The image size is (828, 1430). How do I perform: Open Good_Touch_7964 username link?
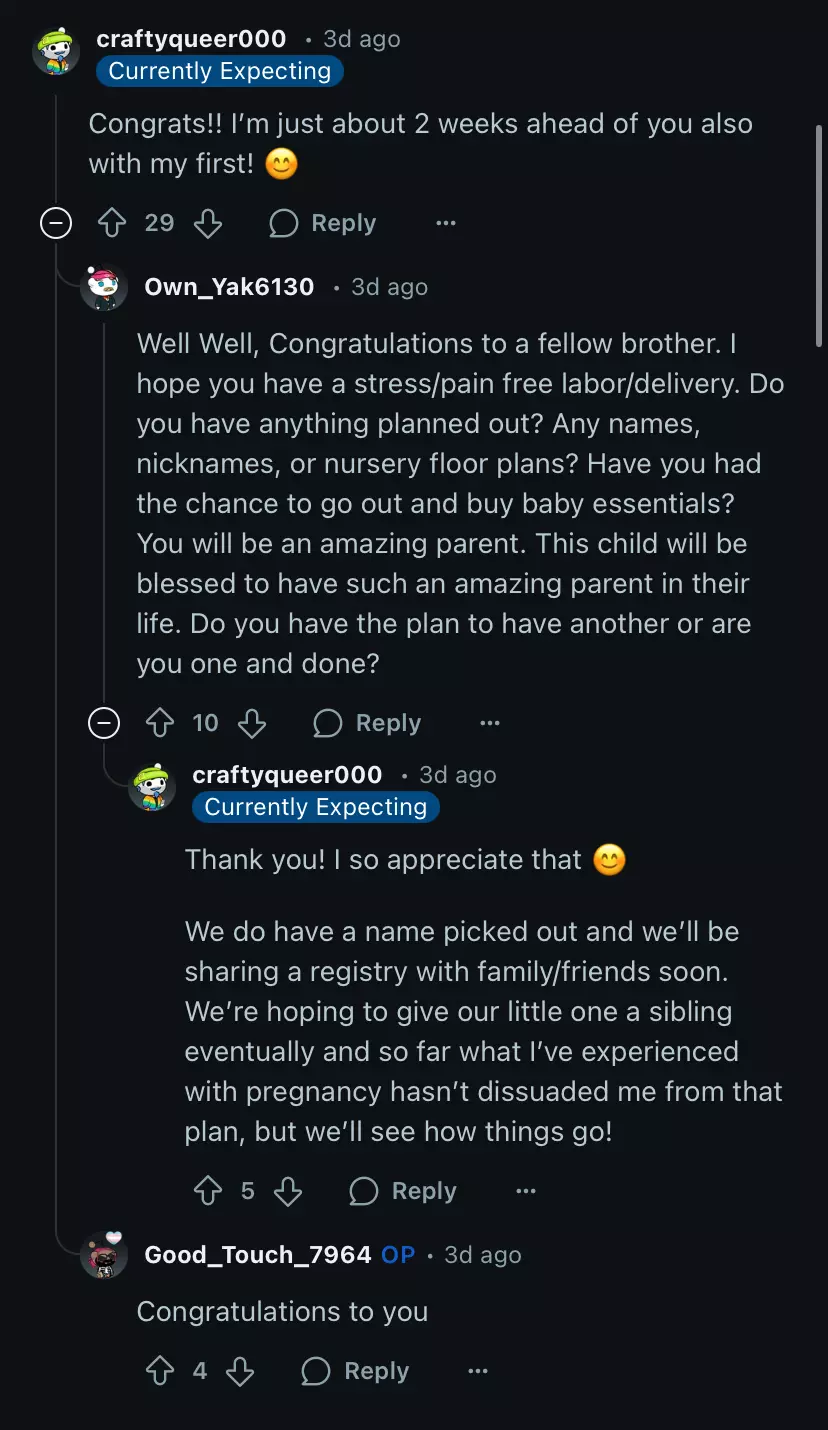coord(258,1255)
